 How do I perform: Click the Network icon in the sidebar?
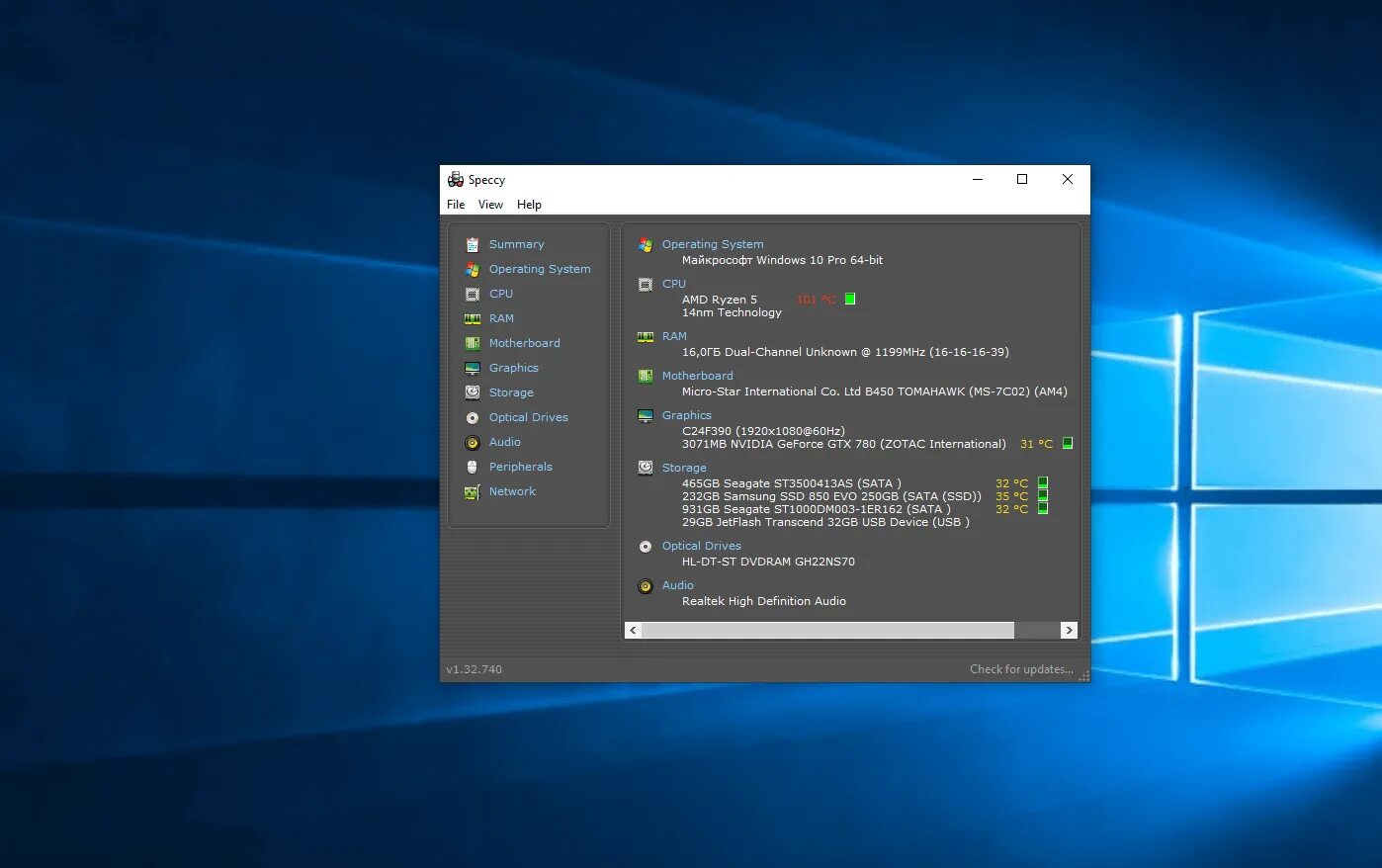(x=473, y=491)
